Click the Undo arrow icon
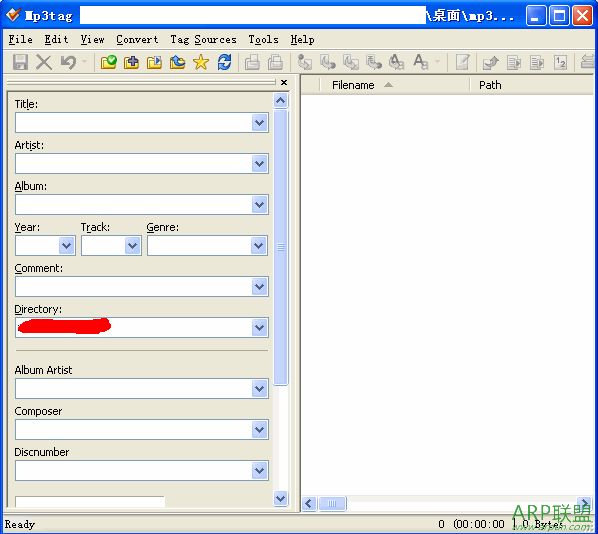This screenshot has height=534, width=598. (x=68, y=62)
